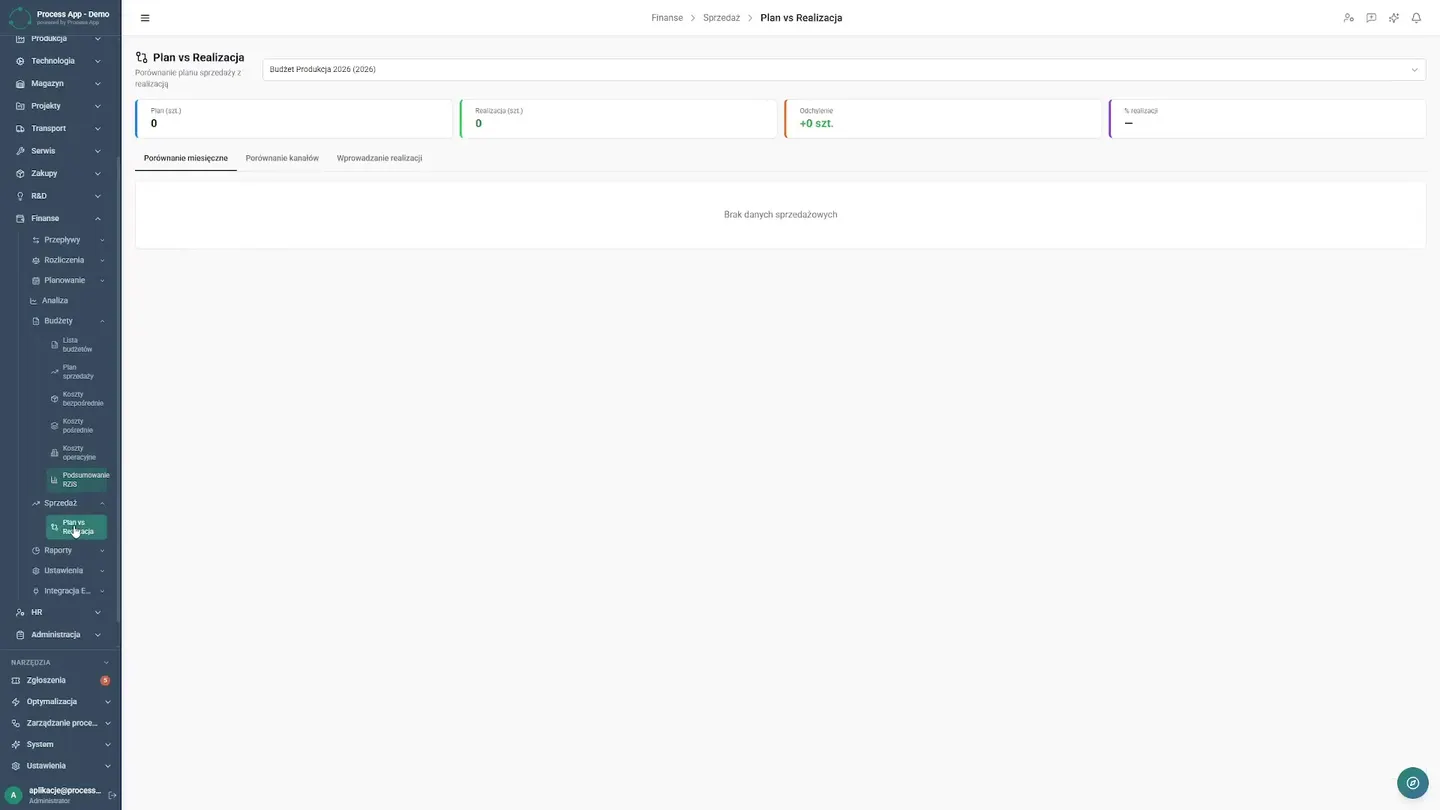Switch to Porównanie miesięczne tab
The height and width of the screenshot is (810, 1440).
coord(186,158)
